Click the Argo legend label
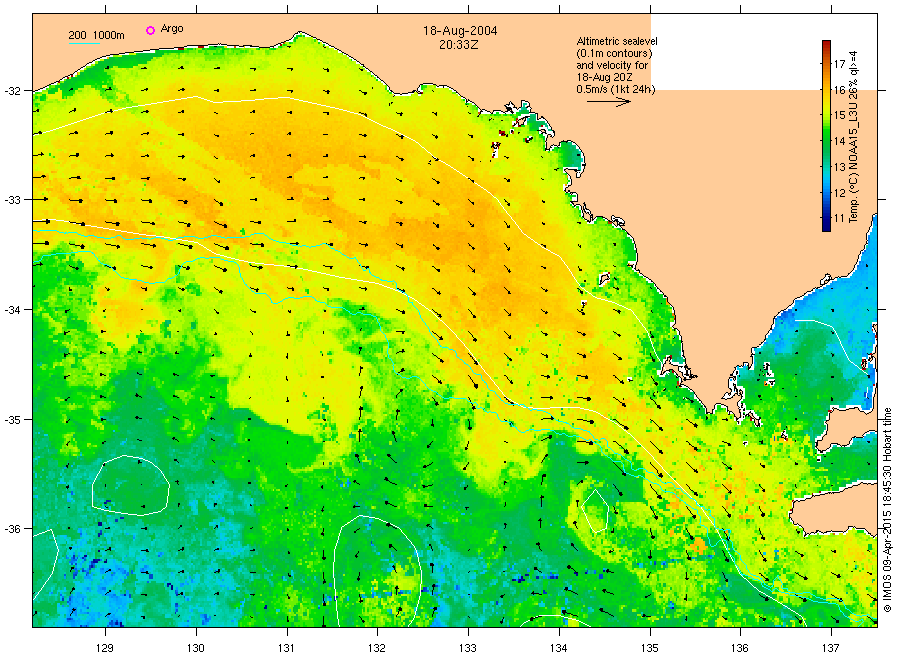The image size is (900, 660). (172, 29)
